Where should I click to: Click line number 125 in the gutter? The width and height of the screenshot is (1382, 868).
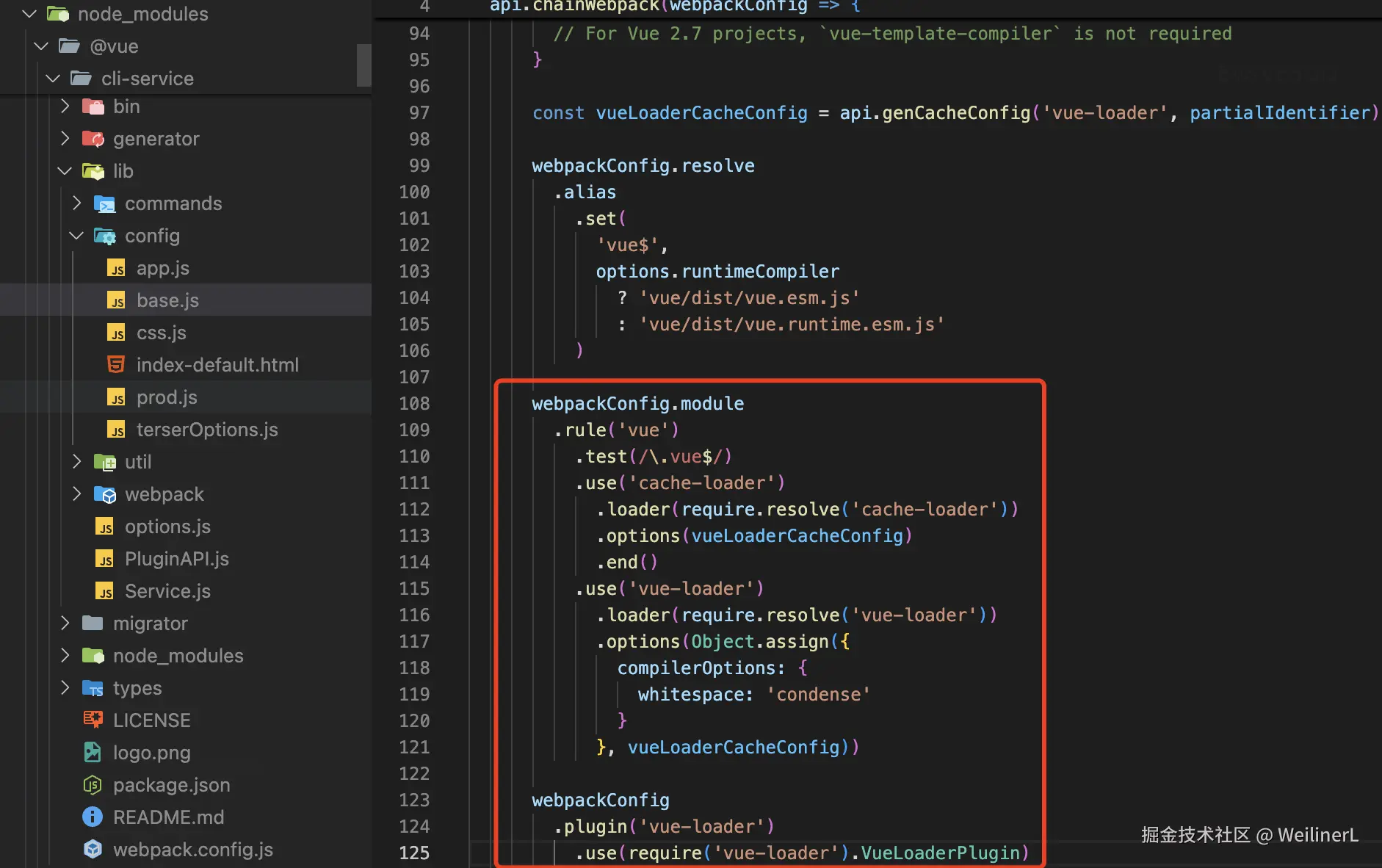(414, 853)
